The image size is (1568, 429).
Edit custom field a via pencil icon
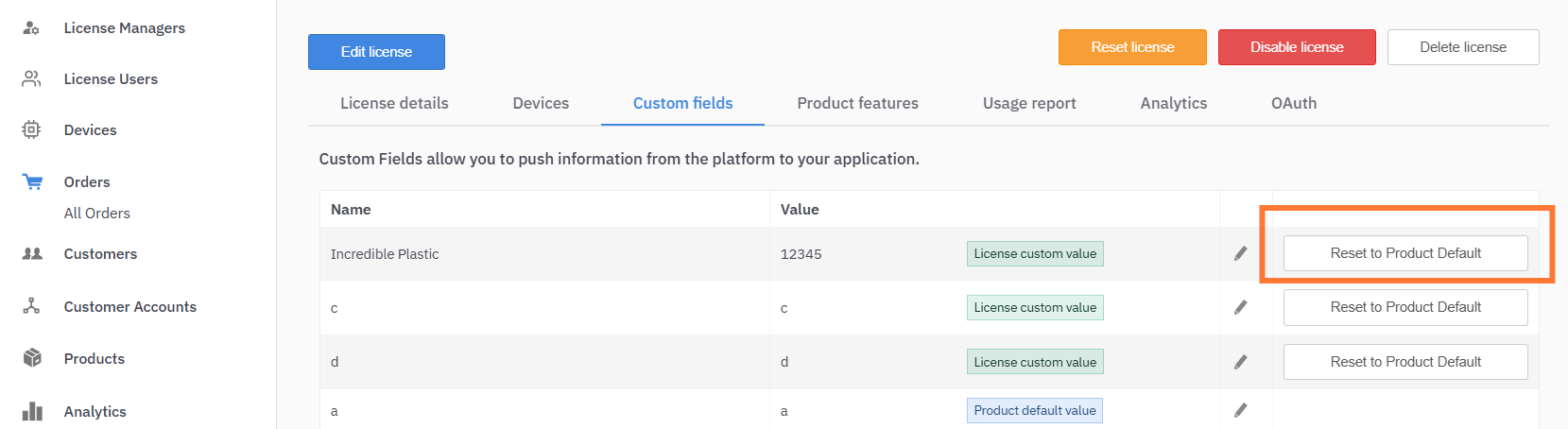pyautogui.click(x=1240, y=410)
